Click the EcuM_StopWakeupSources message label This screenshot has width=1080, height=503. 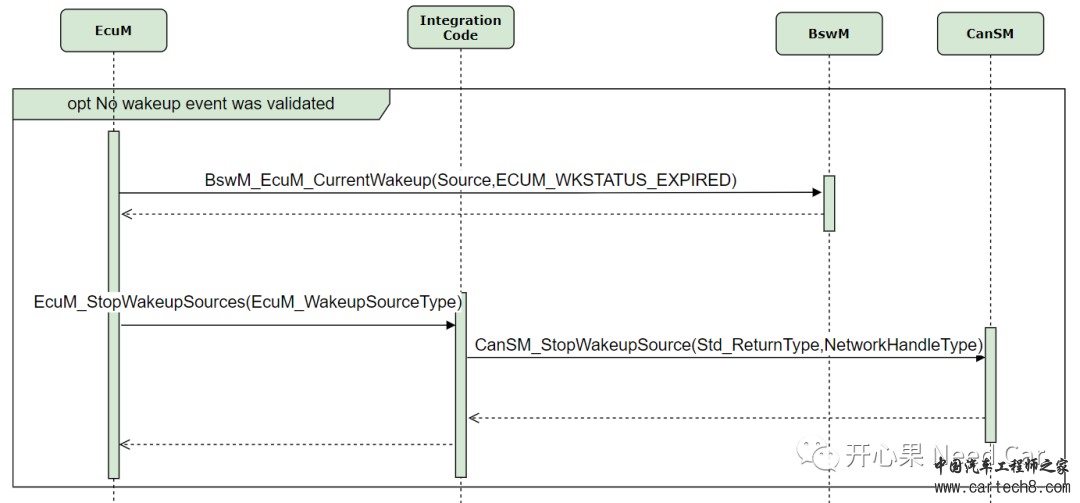point(248,302)
